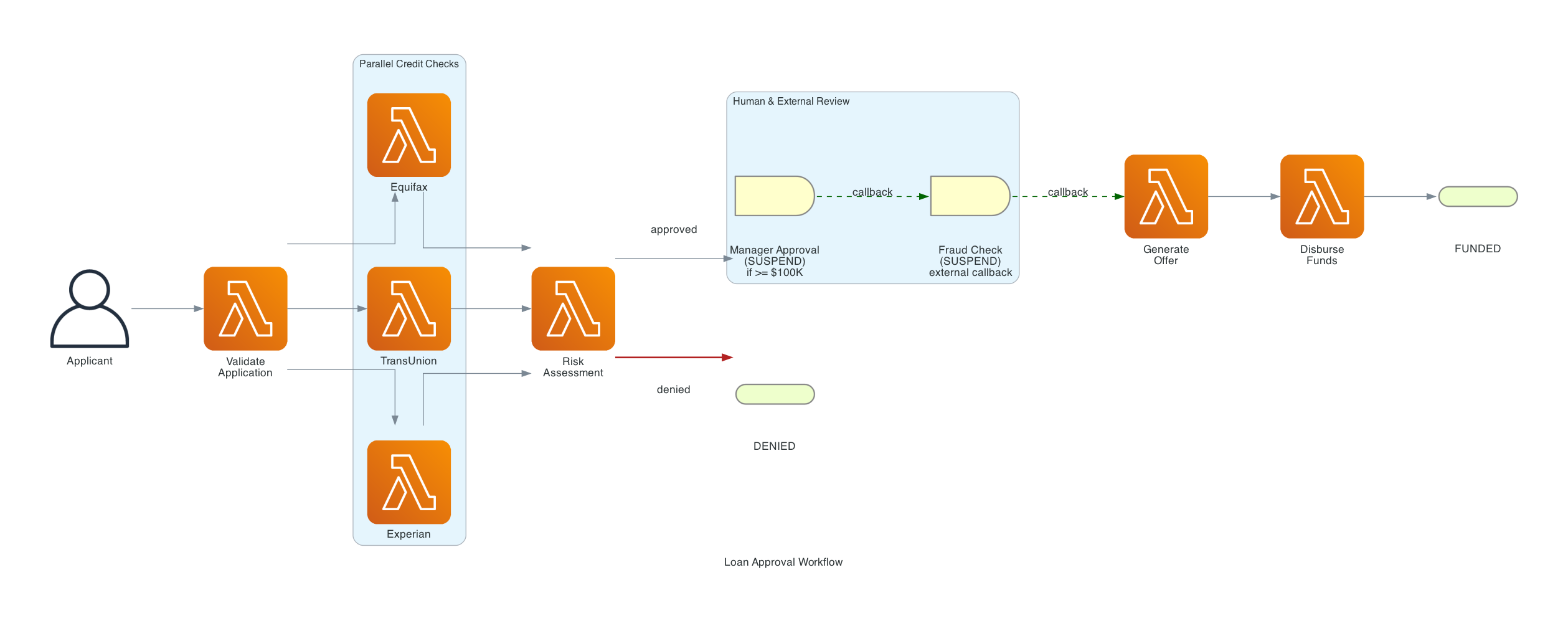Click the Manager Approval suspend shape
The height and width of the screenshot is (618, 1568).
(774, 196)
